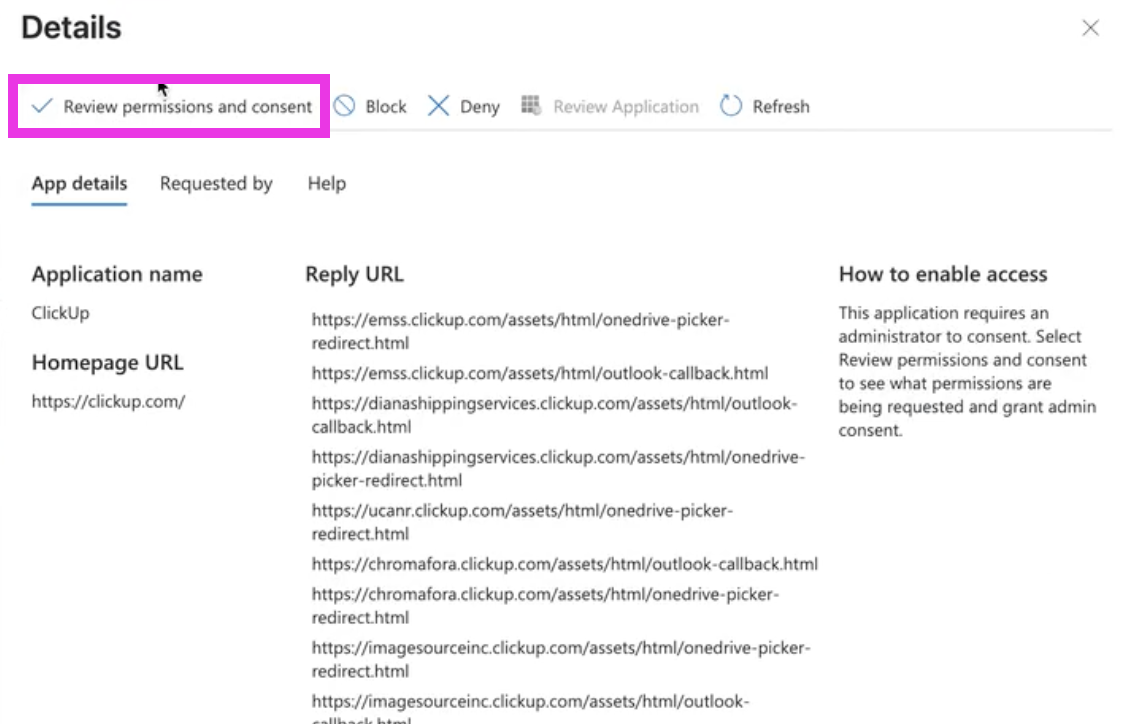Open the Help tab
Image resolution: width=1132 pixels, height=724 pixels.
326,184
